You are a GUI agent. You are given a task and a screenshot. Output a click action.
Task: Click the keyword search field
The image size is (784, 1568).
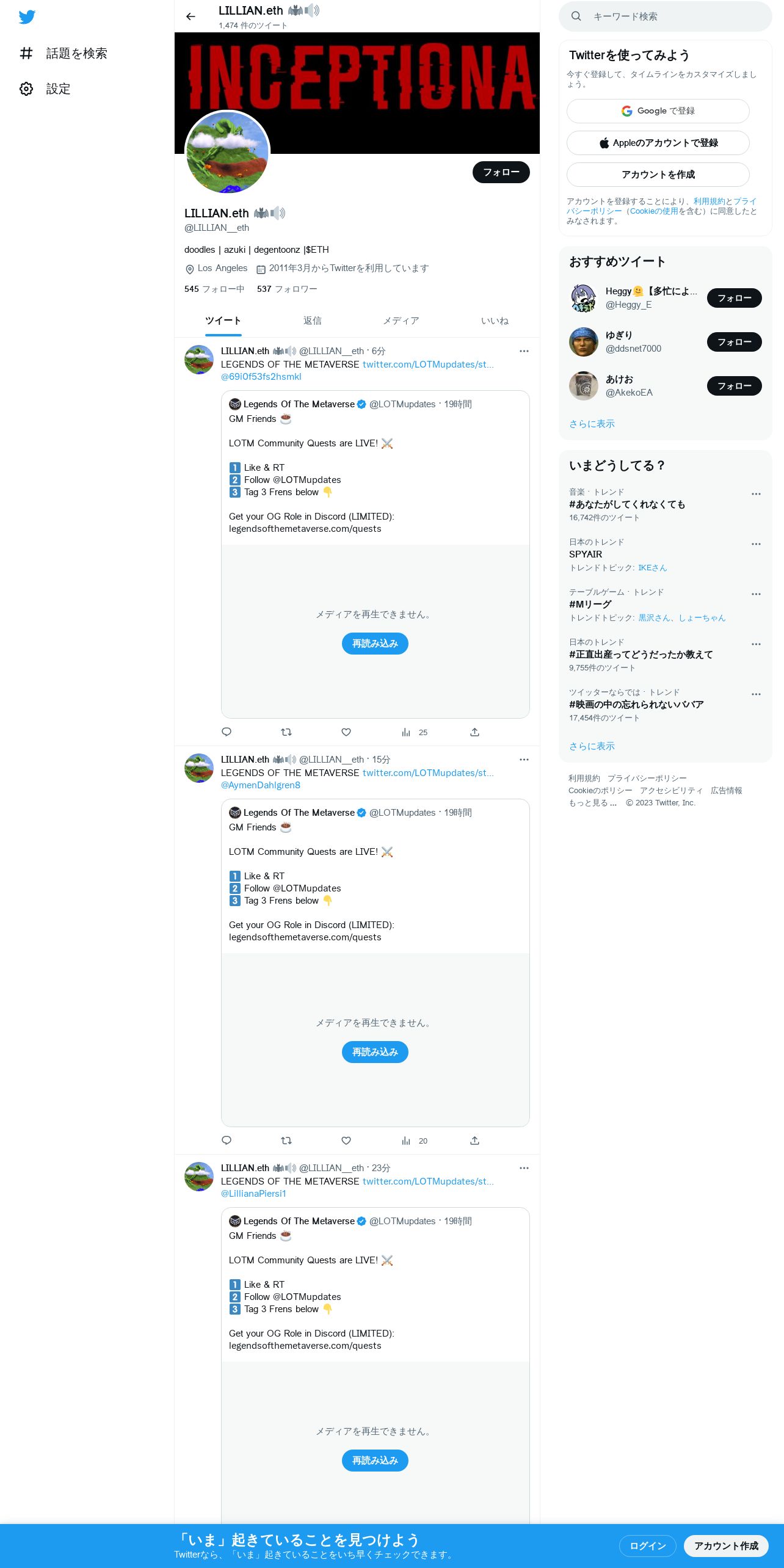point(666,16)
